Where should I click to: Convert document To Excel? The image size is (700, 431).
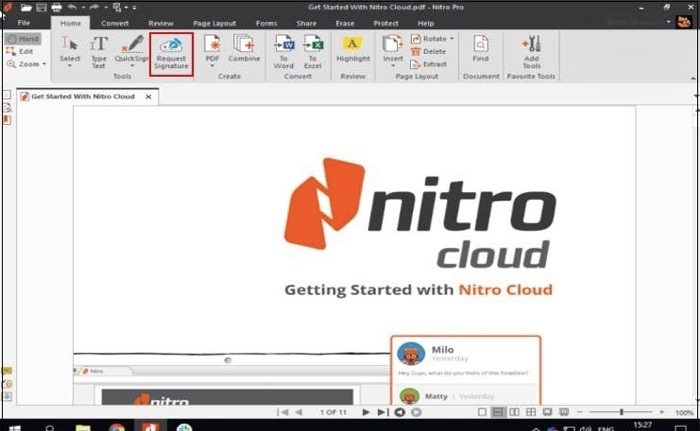[x=312, y=53]
